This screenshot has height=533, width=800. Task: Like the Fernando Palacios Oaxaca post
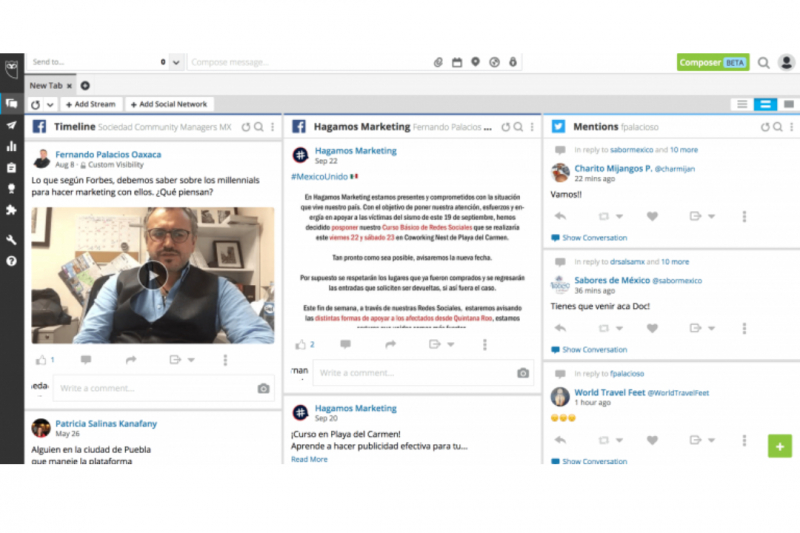(x=41, y=359)
